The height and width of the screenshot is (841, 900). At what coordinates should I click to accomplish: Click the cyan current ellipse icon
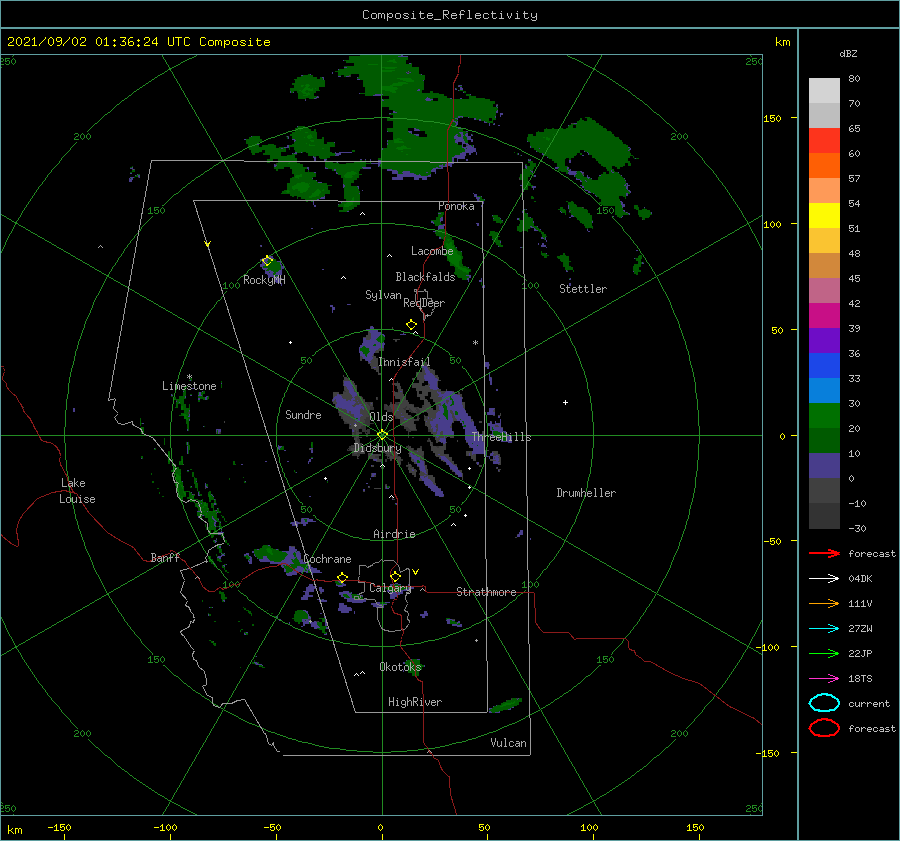(824, 703)
